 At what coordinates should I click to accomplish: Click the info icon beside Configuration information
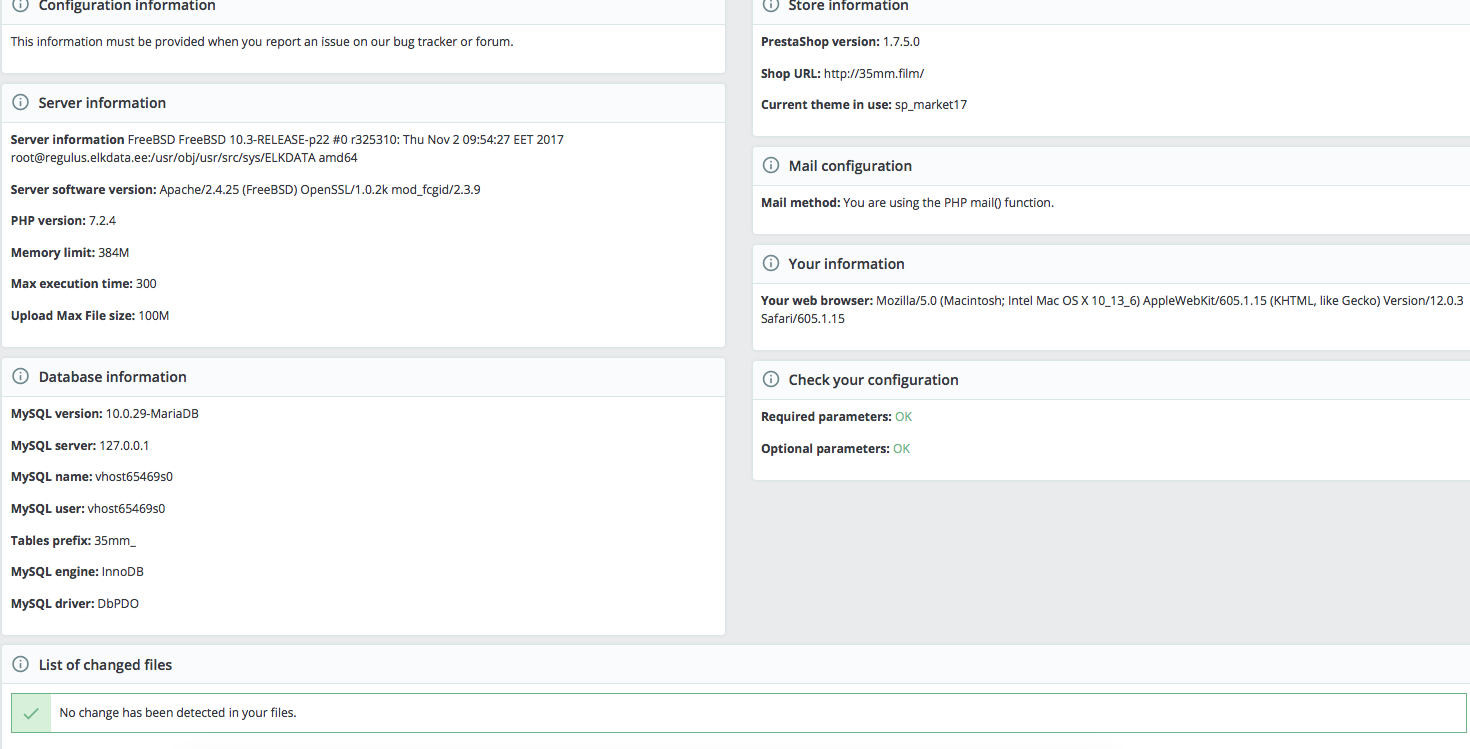coord(20,6)
